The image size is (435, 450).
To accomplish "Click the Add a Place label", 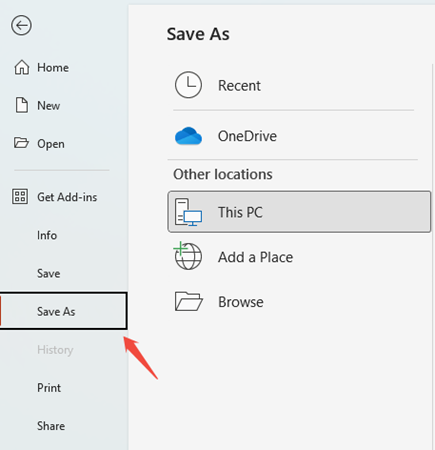I will tap(256, 257).
